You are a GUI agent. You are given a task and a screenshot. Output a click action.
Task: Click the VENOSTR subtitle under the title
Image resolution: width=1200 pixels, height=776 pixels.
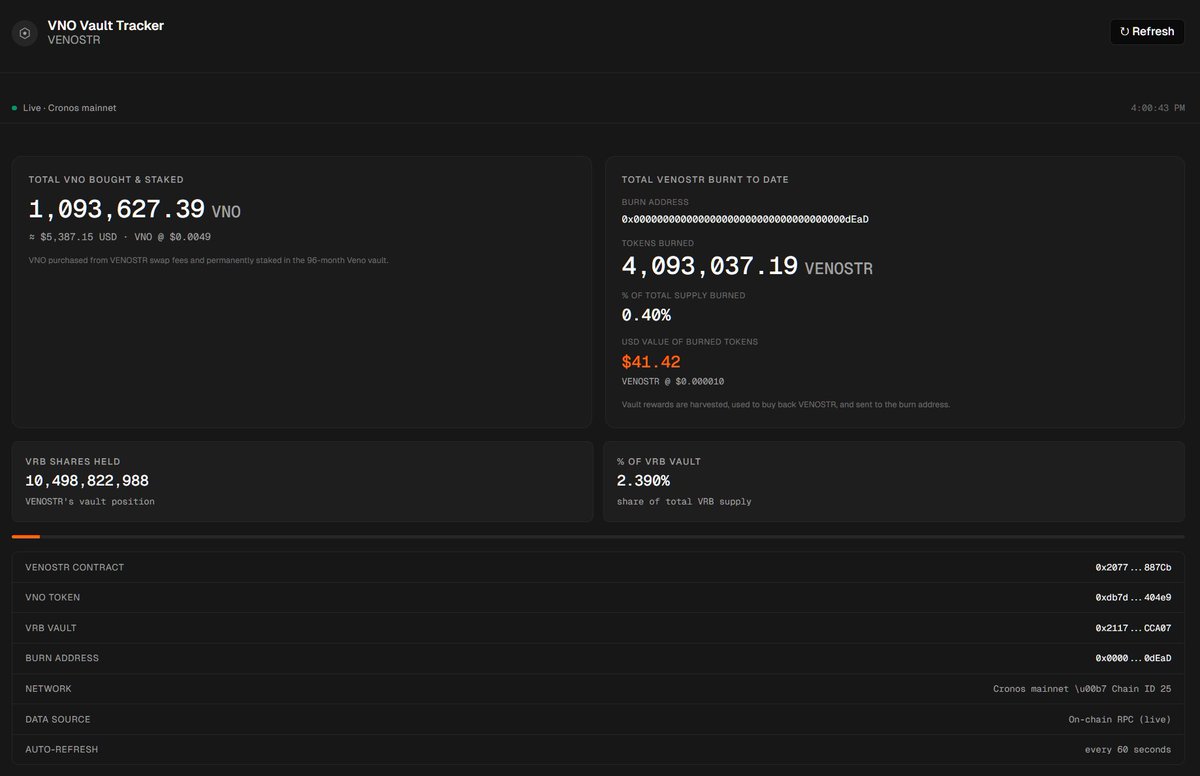point(74,40)
